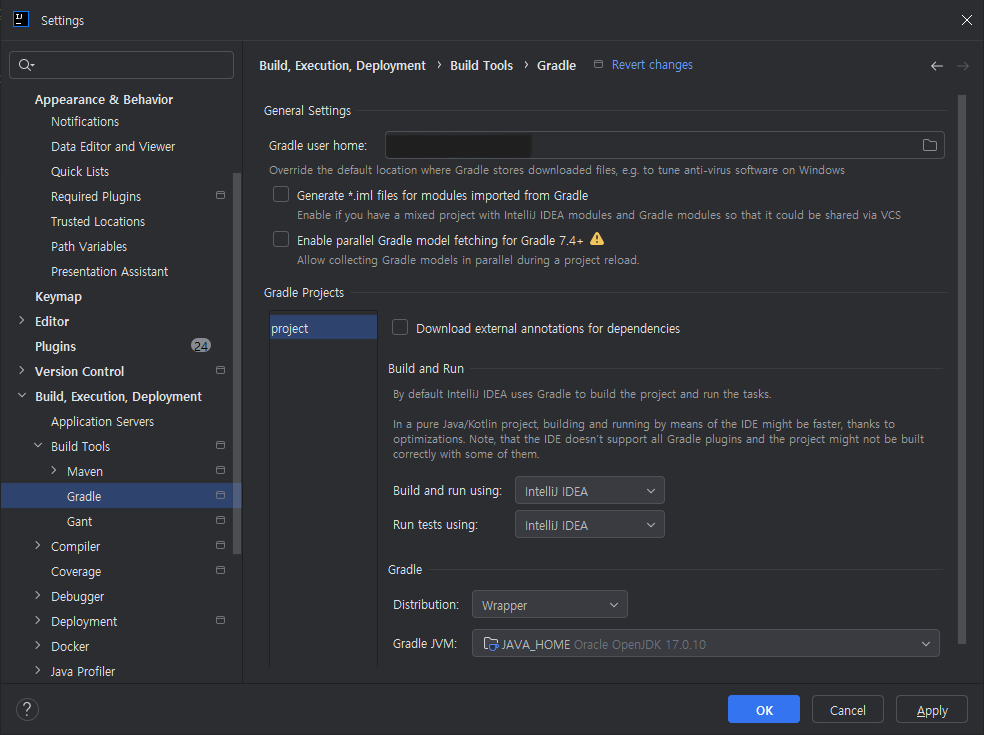The image size is (984, 735).
Task: Click Build, Execution, Deployment breadcrumb
Action: pyautogui.click(x=342, y=65)
